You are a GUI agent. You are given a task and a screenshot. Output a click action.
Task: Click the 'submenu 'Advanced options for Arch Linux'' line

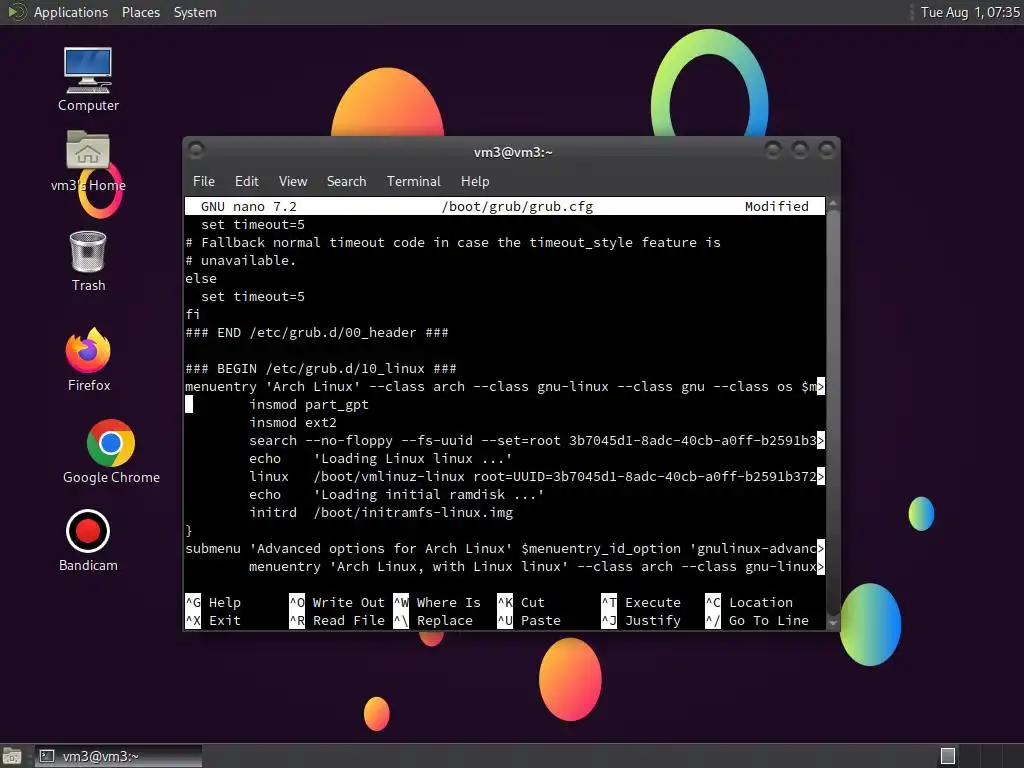(x=505, y=549)
